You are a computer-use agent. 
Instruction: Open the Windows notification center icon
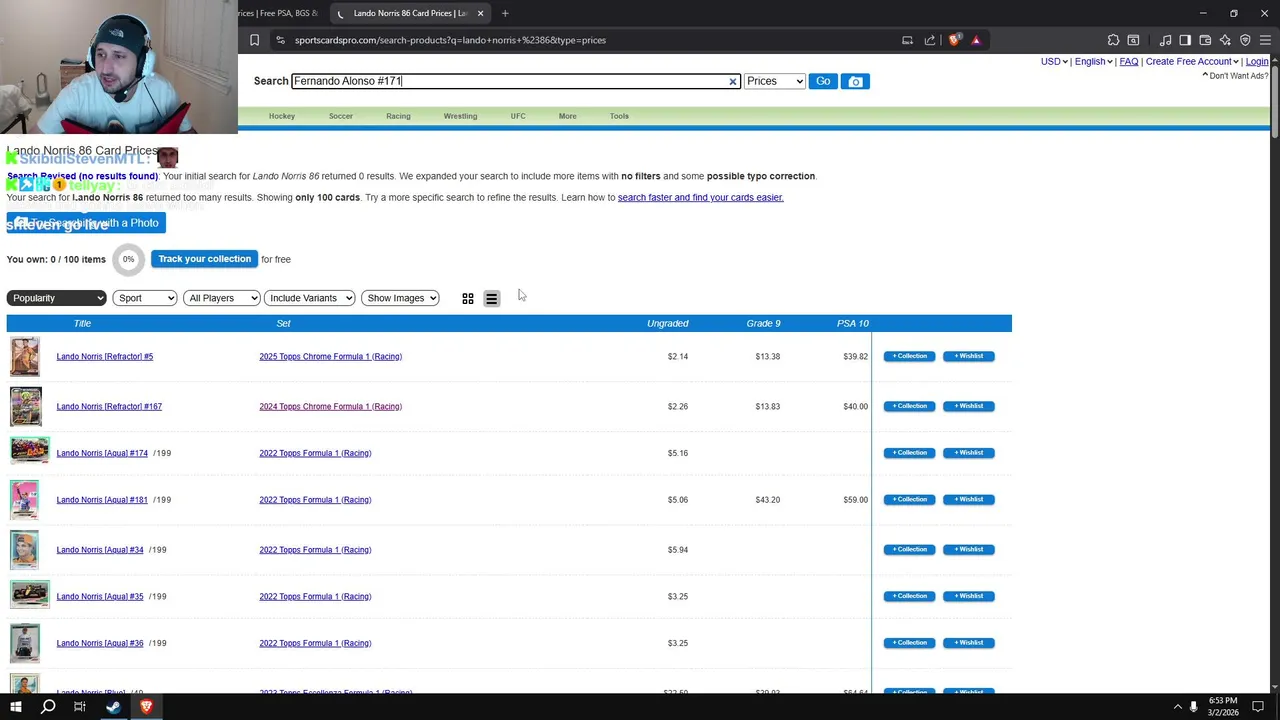point(1258,707)
